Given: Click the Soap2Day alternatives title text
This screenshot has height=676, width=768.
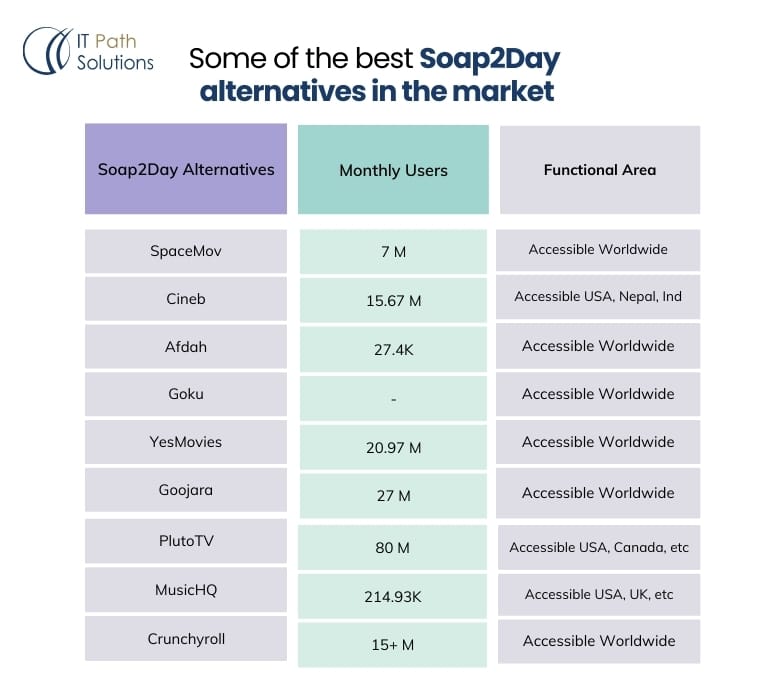Looking at the screenshot, I should (x=375, y=75).
